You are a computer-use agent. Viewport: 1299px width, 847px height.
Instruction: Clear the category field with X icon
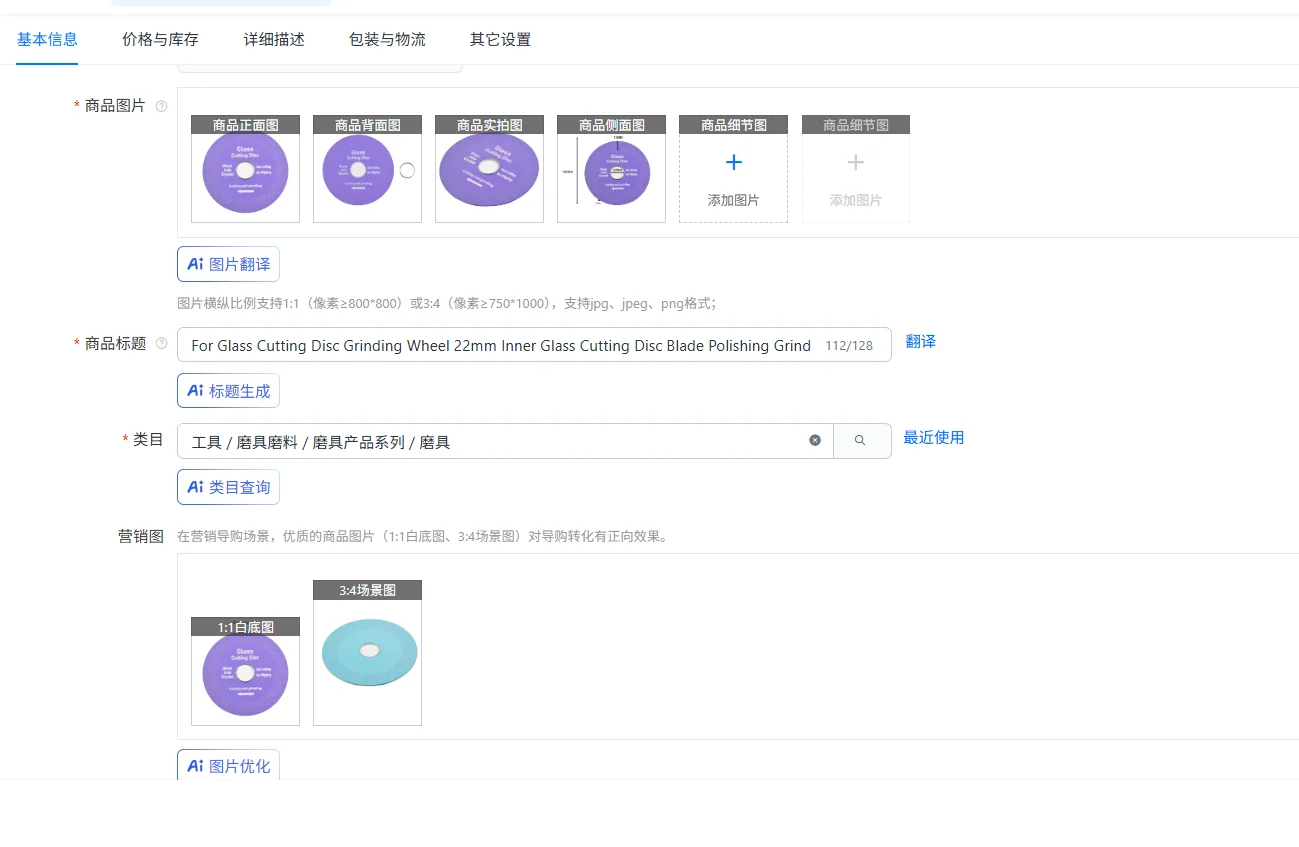[x=815, y=440]
